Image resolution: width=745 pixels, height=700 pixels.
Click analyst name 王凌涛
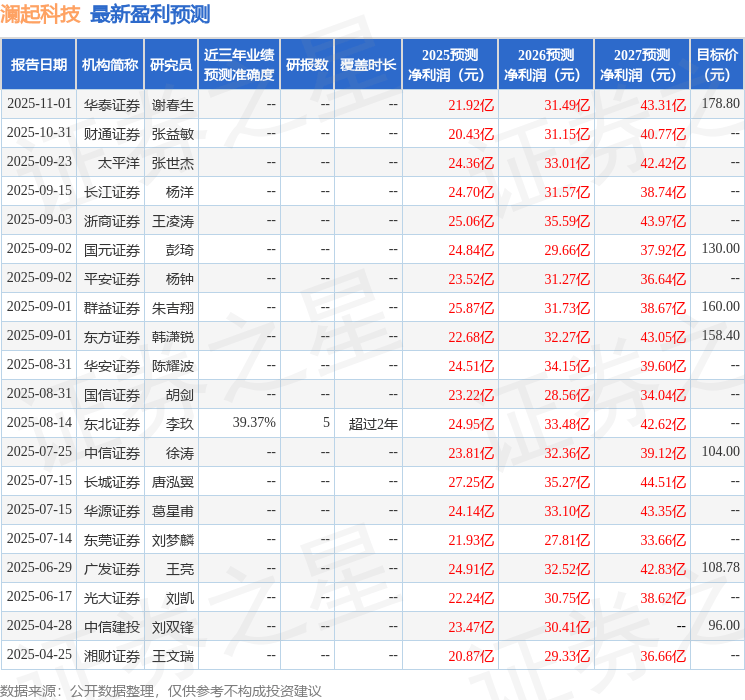point(173,221)
